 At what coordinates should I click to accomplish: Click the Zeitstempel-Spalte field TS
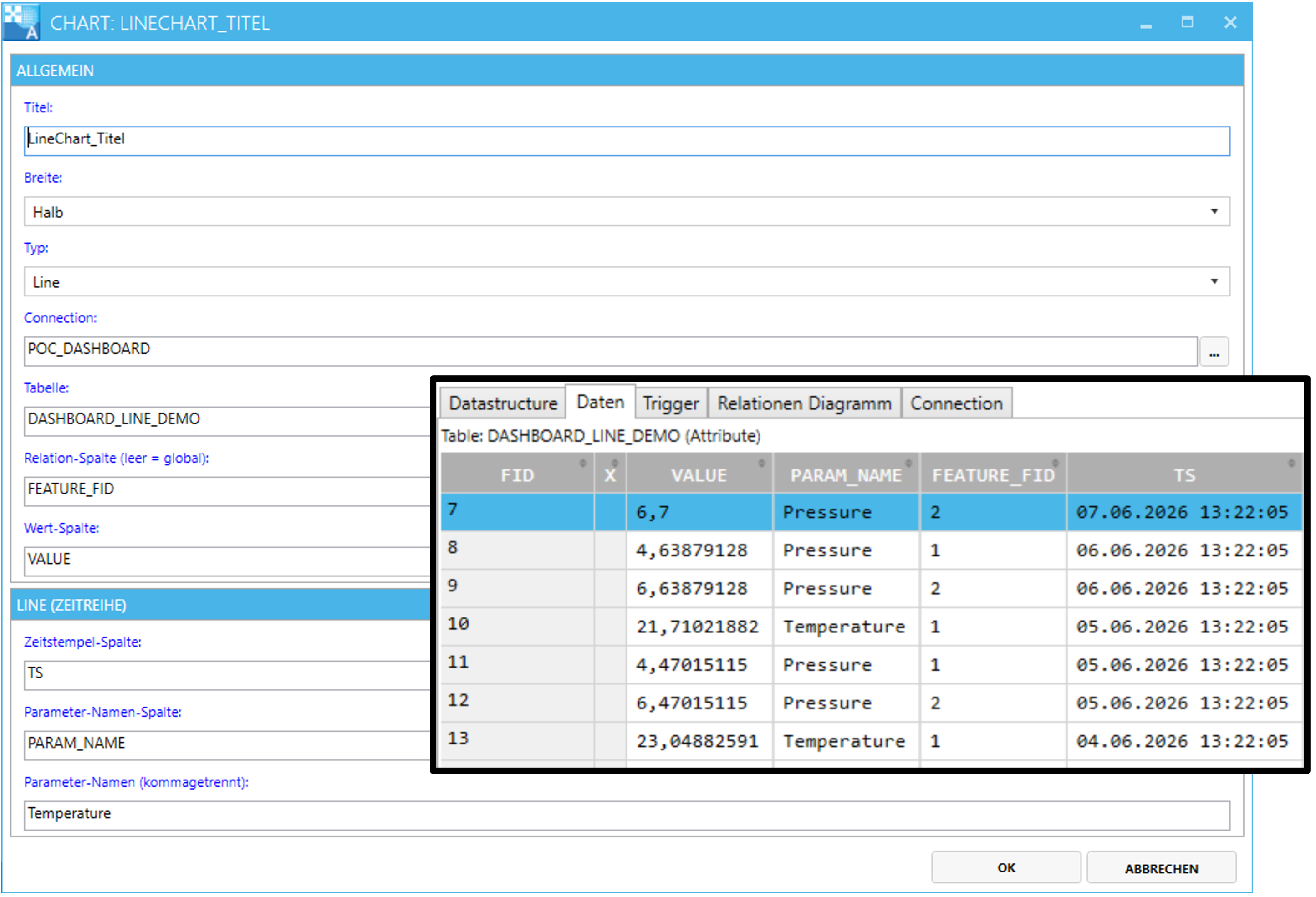pyautogui.click(x=228, y=675)
